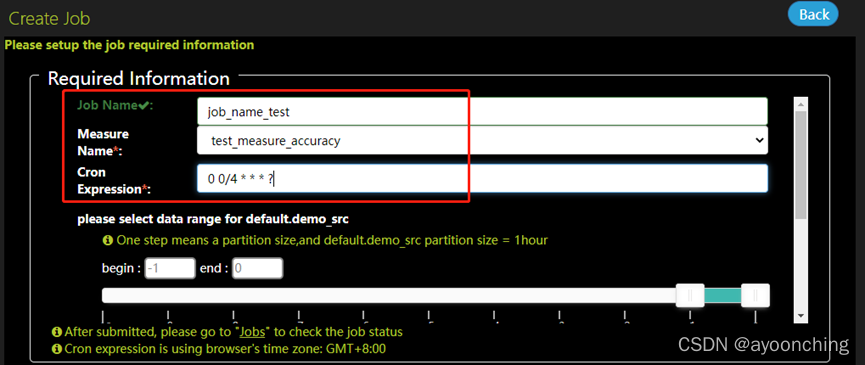Edit the Job Name input field
The image size is (865, 365).
tap(482, 111)
